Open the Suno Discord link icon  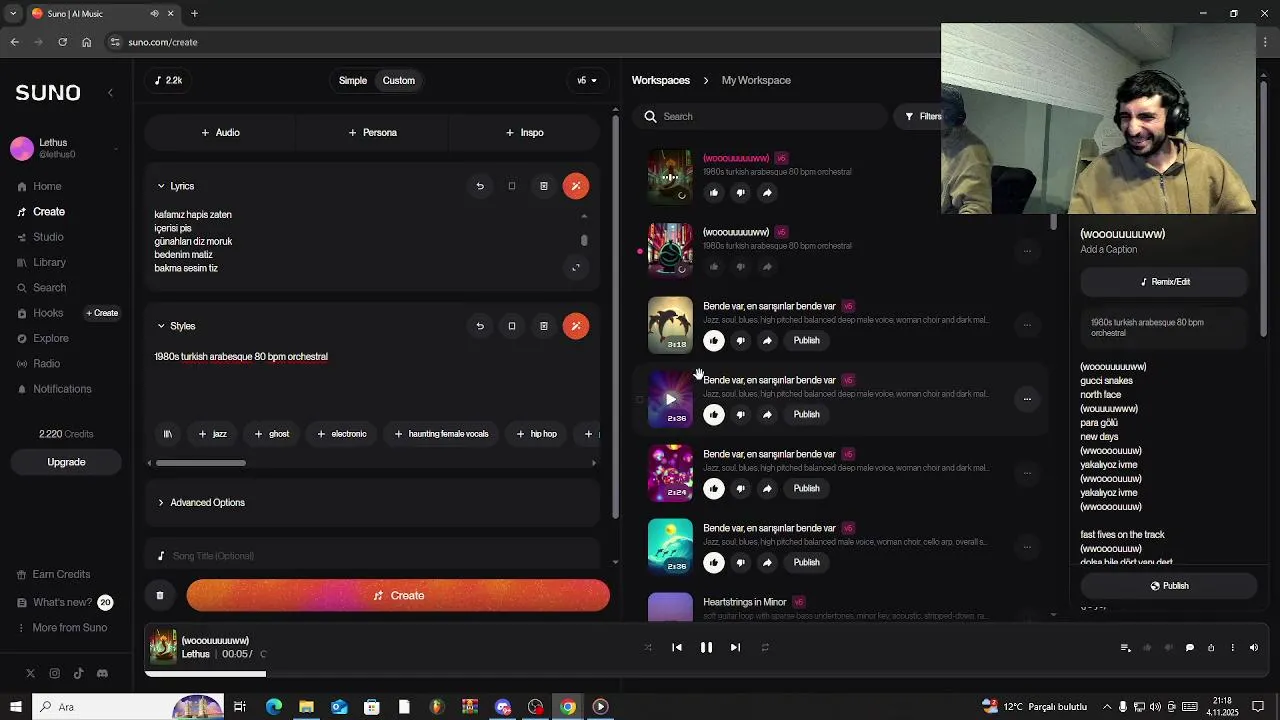coord(102,674)
